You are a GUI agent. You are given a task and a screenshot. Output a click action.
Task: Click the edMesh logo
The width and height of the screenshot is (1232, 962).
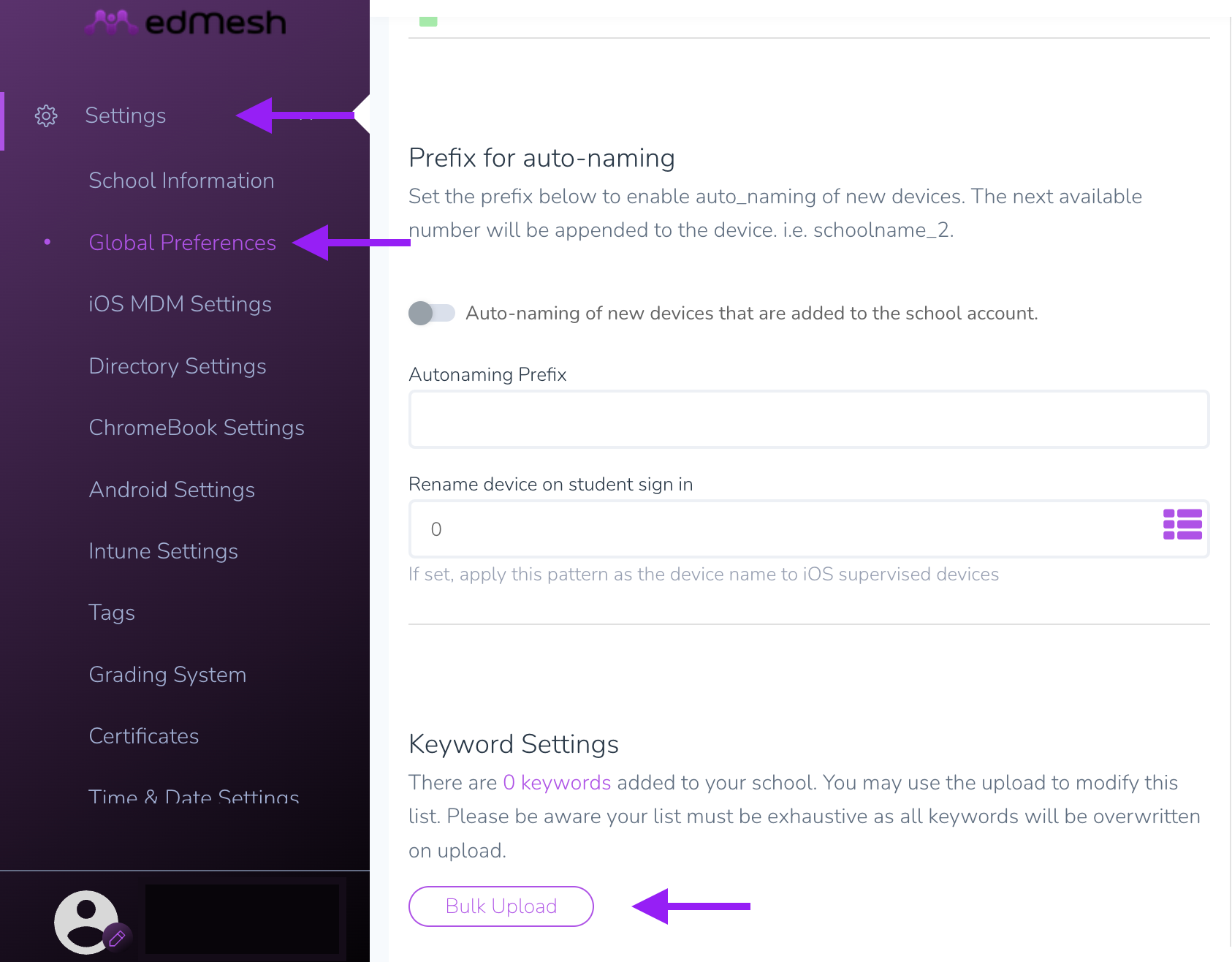(186, 22)
